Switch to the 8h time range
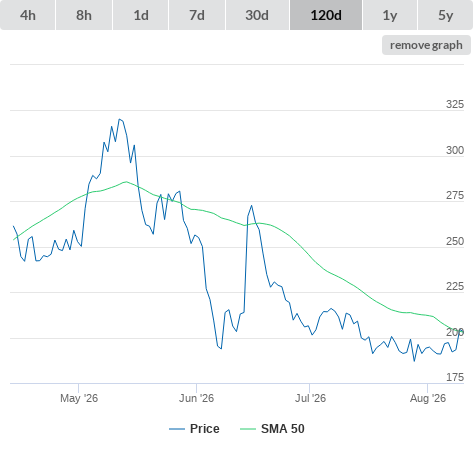 [84, 15]
